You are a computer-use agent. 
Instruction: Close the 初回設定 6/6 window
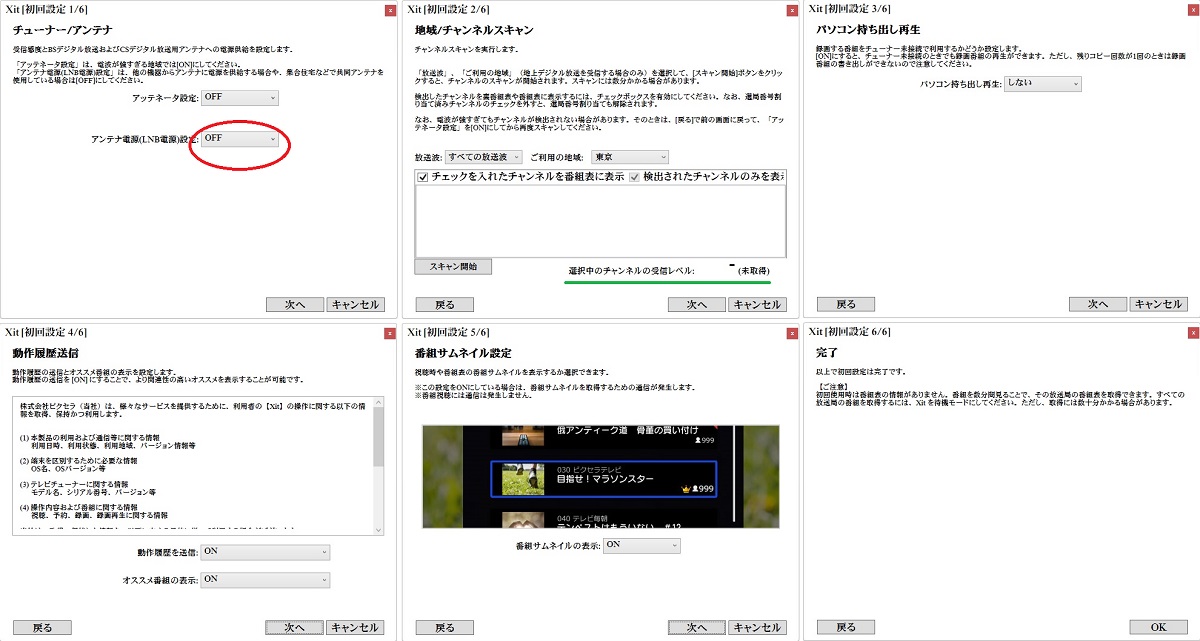pyautogui.click(x=1193, y=331)
